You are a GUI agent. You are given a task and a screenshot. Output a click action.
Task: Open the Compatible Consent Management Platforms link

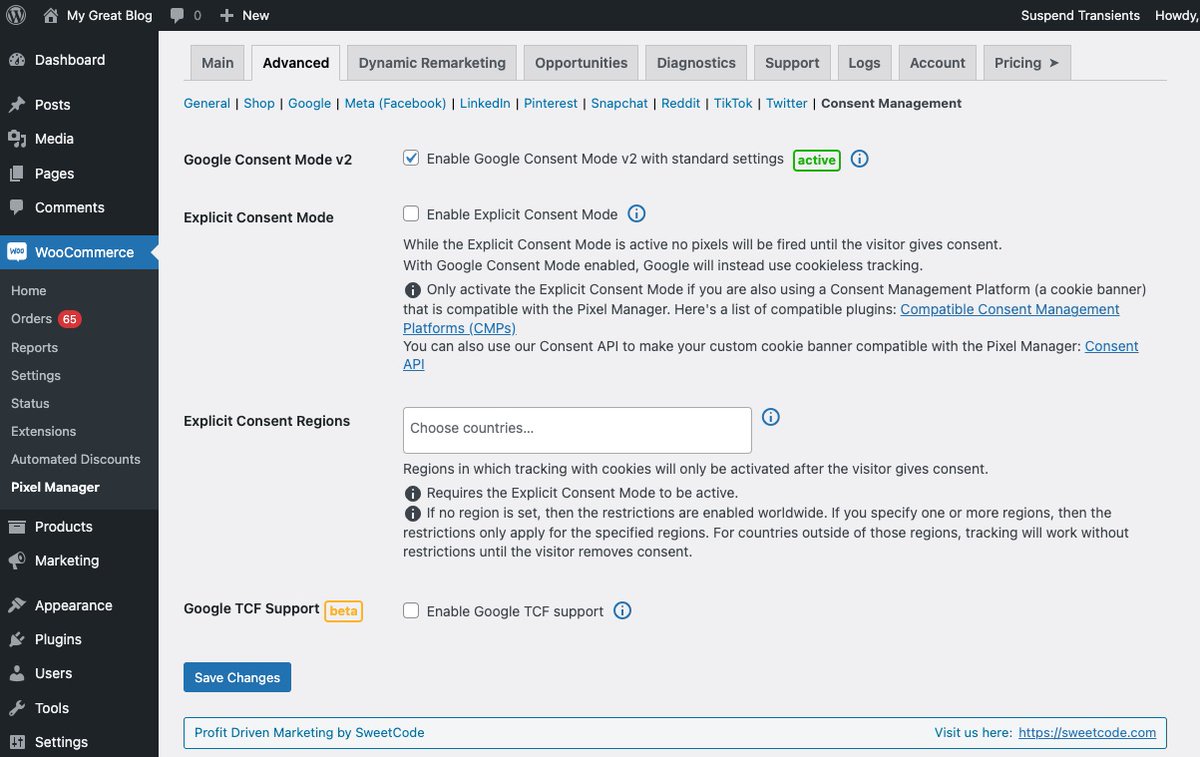(x=761, y=319)
